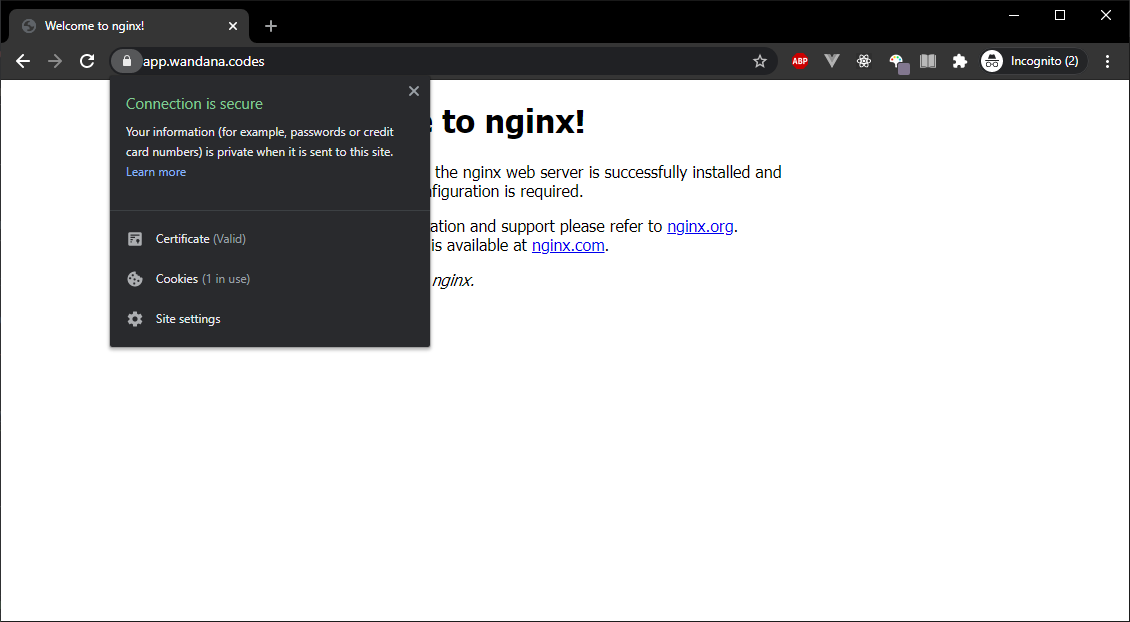This screenshot has width=1130, height=622.
Task: Open a new tab with plus
Action: click(x=271, y=26)
